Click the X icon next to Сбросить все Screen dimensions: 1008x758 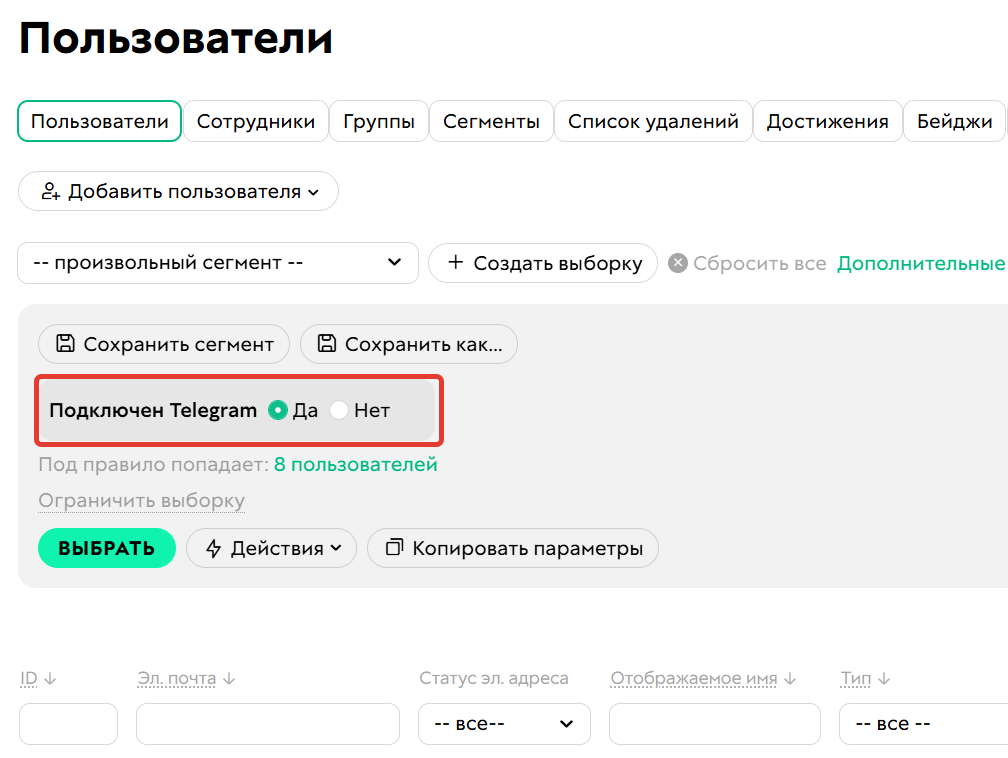tap(677, 263)
